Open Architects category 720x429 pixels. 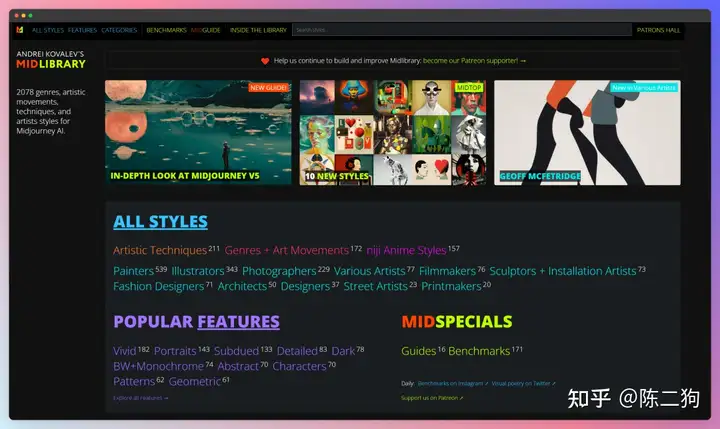242,286
